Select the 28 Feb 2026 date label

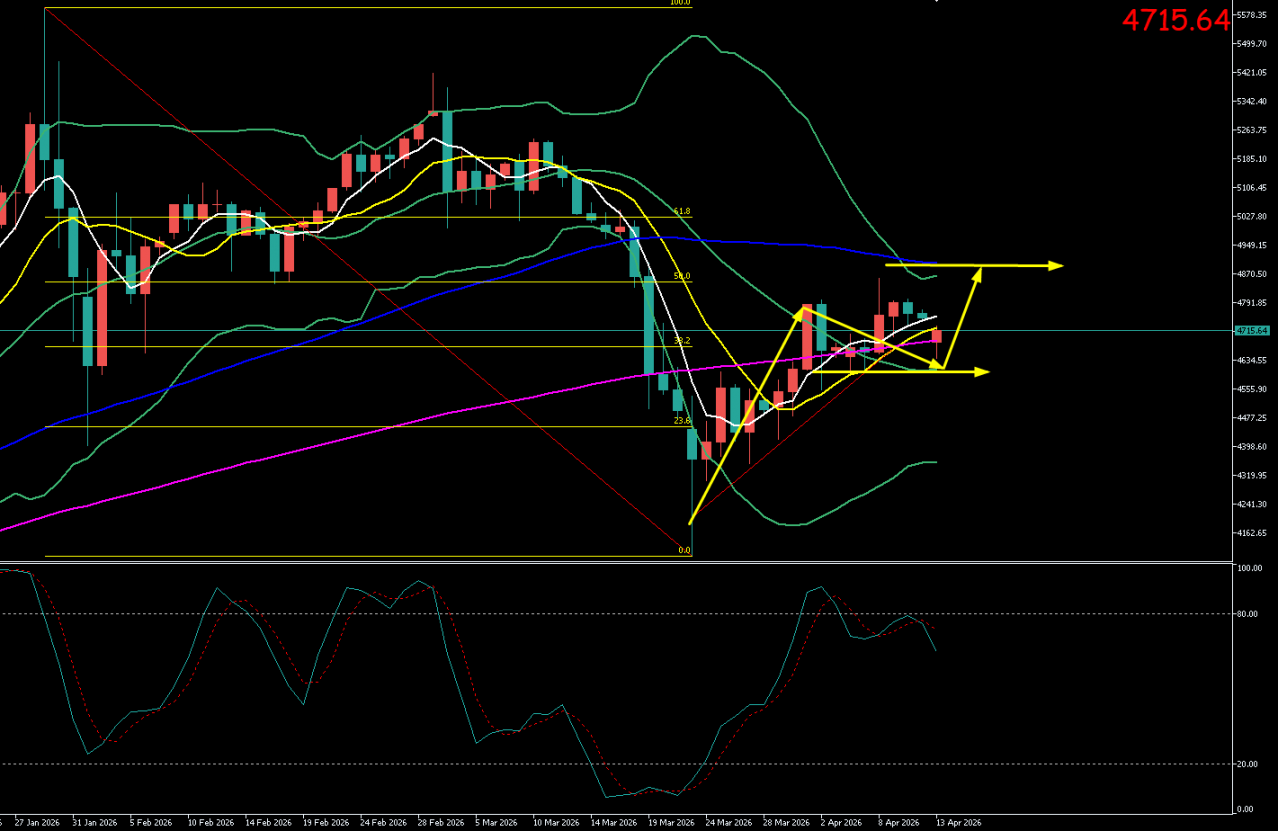coord(437,822)
